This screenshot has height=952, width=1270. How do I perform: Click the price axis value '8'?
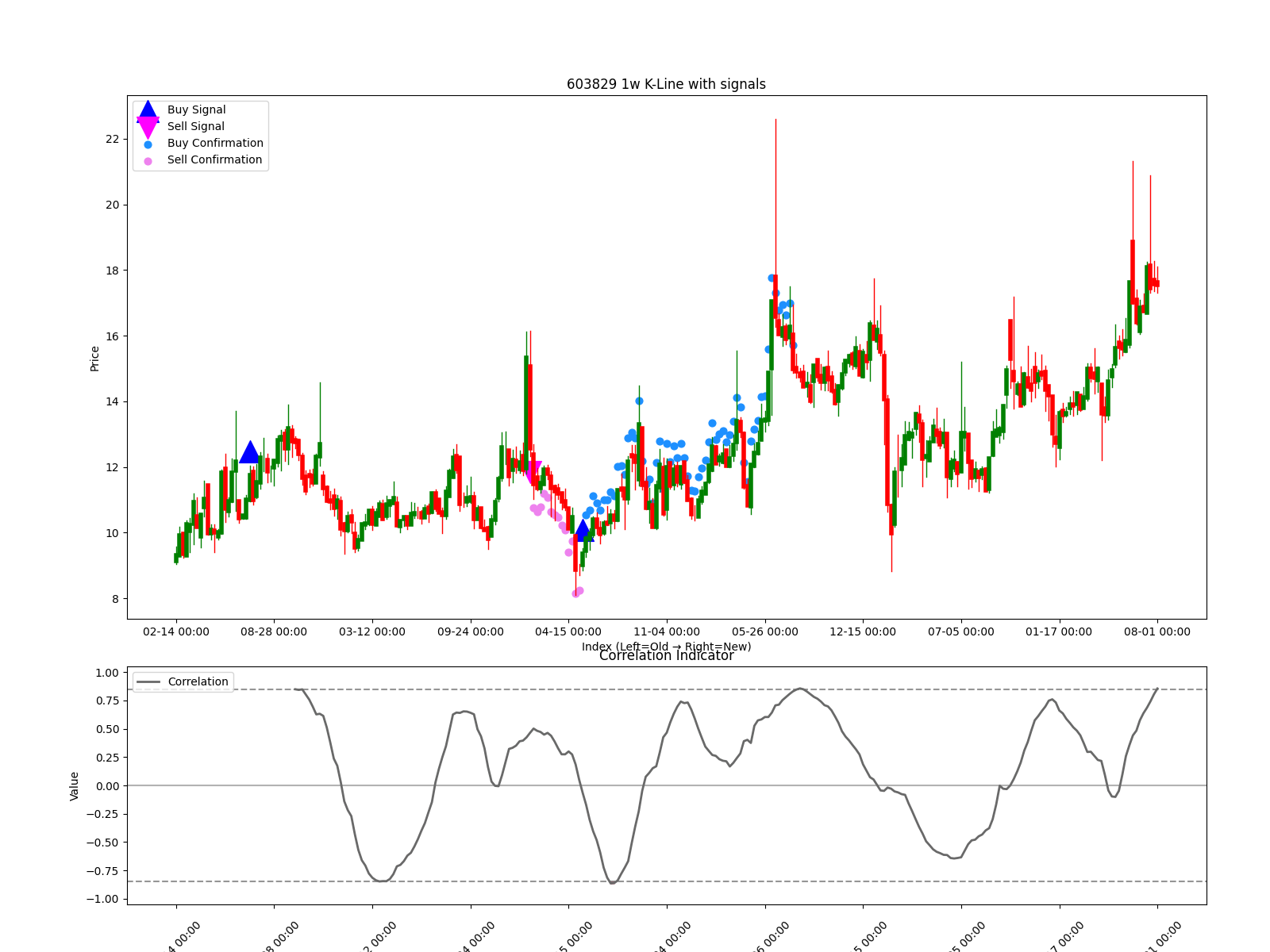click(x=115, y=599)
